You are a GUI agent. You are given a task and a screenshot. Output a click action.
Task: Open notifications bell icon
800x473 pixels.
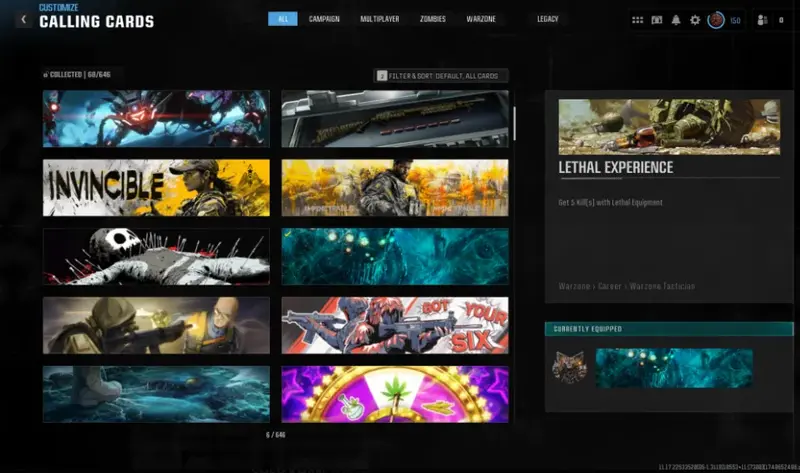676,19
